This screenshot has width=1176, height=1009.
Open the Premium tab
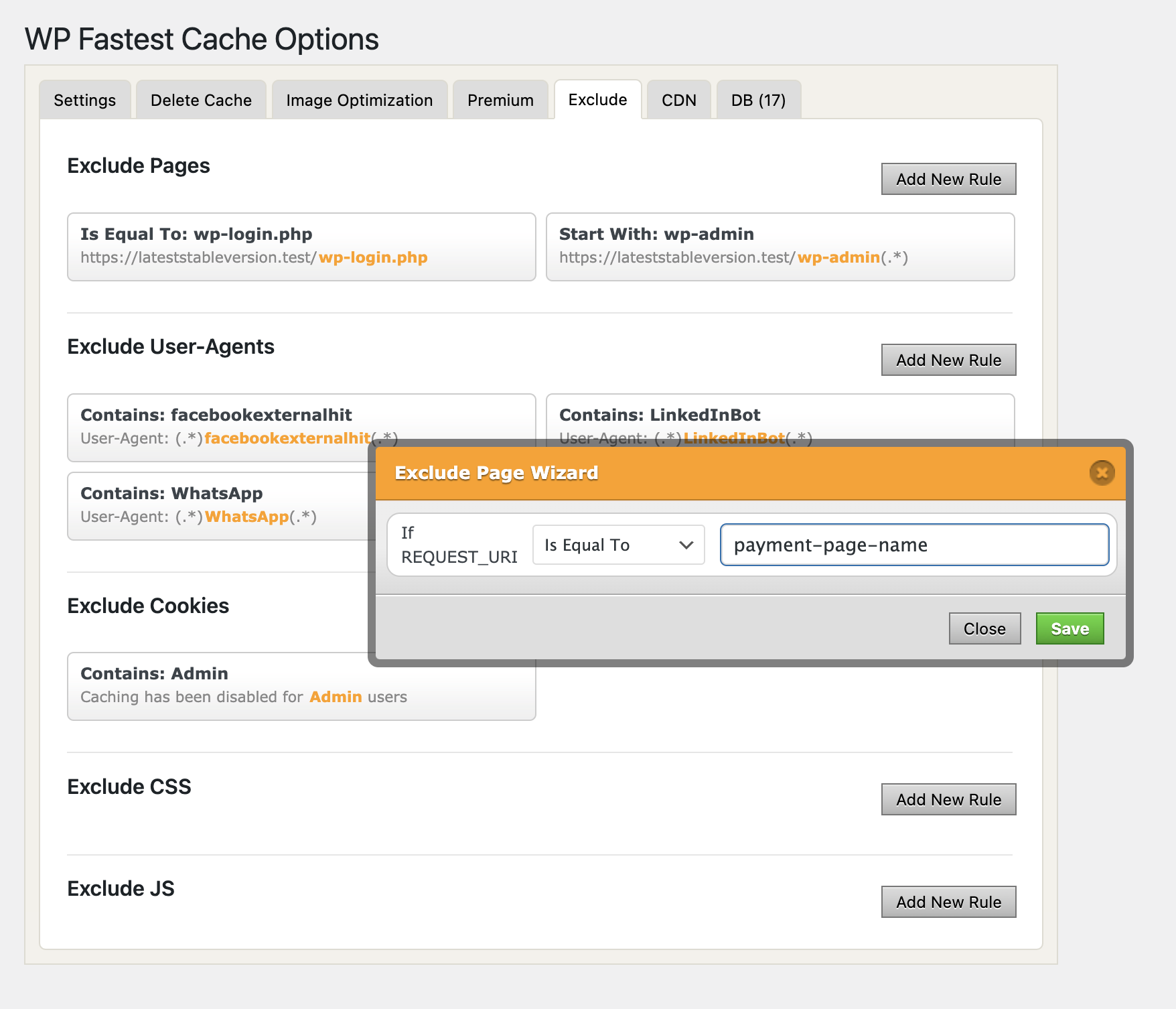coord(500,100)
